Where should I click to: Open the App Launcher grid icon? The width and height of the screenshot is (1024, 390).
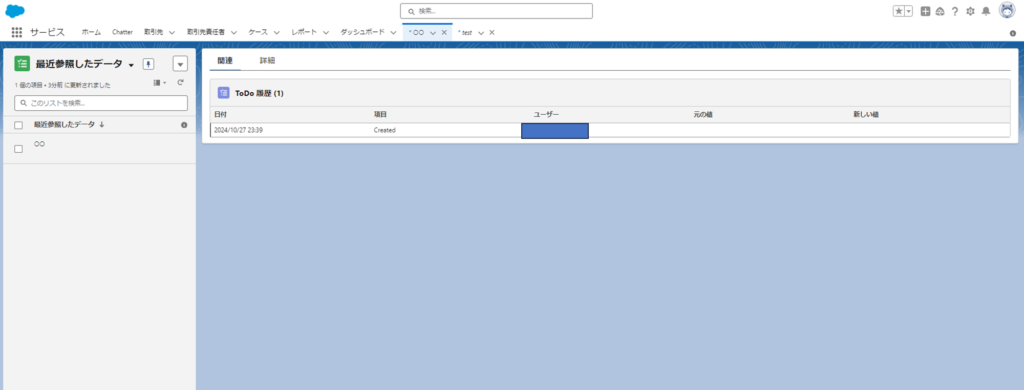17,32
